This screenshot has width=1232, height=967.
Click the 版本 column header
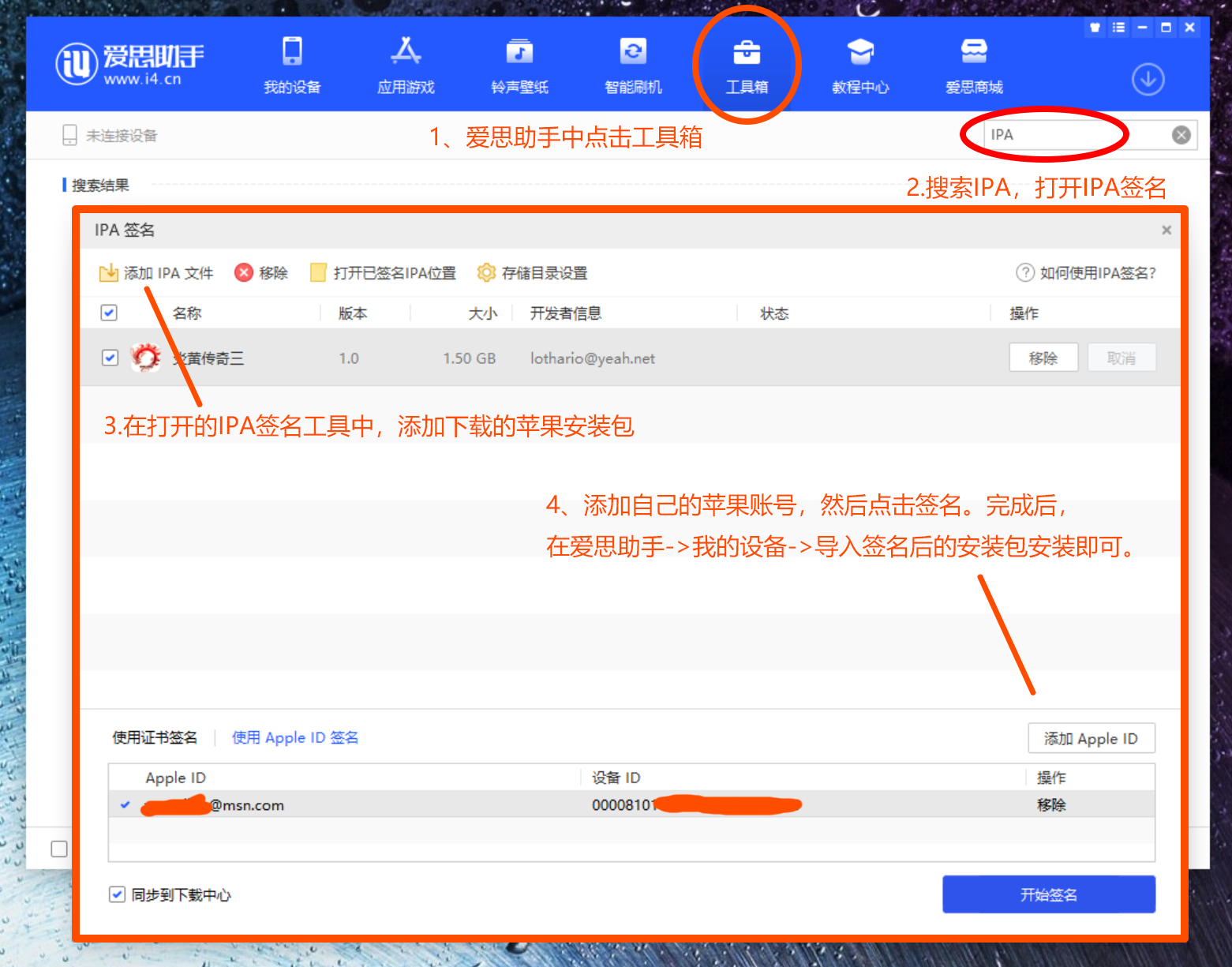pyautogui.click(x=353, y=313)
